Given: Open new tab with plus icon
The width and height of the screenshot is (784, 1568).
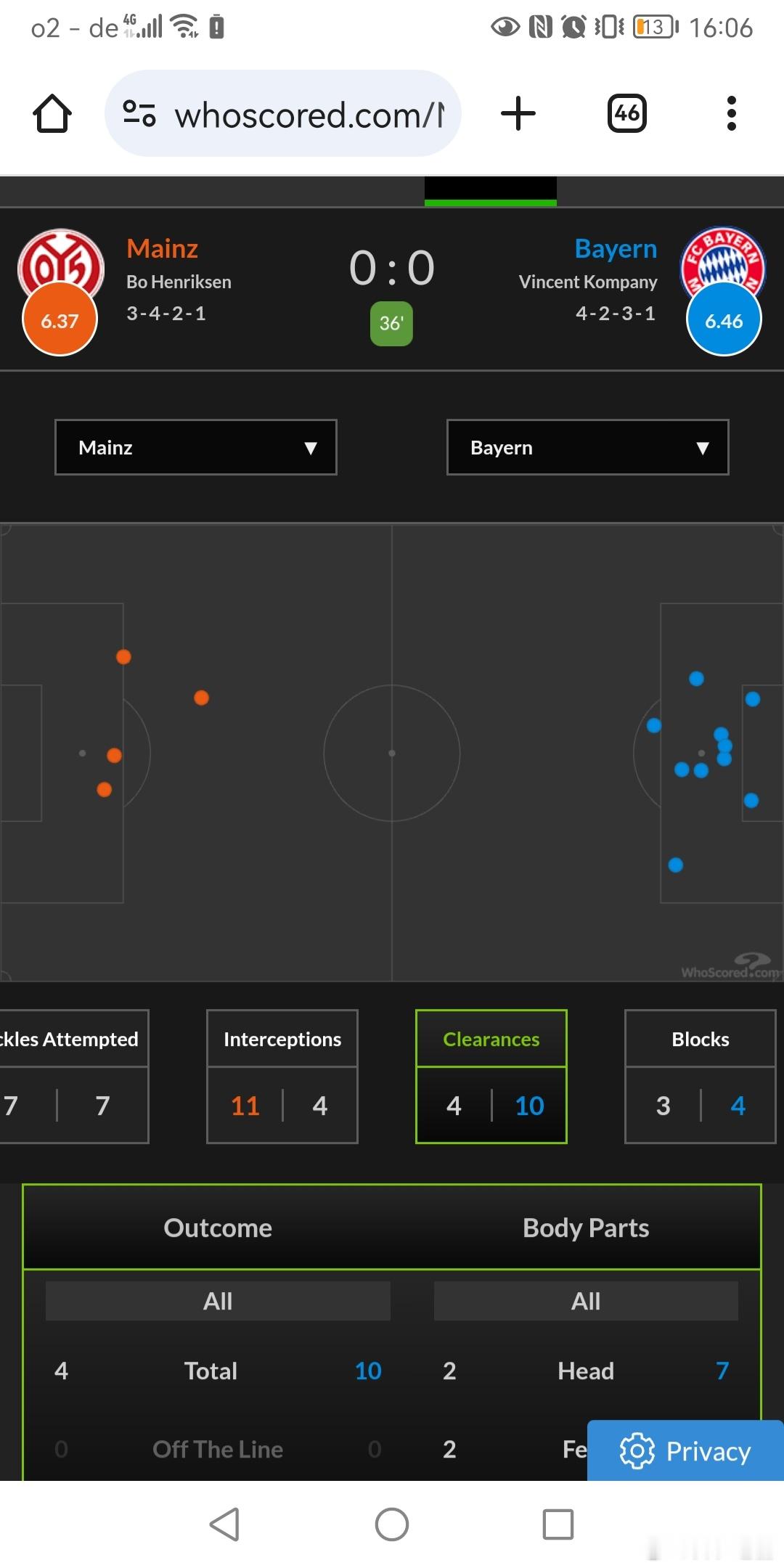Looking at the screenshot, I should [x=518, y=114].
